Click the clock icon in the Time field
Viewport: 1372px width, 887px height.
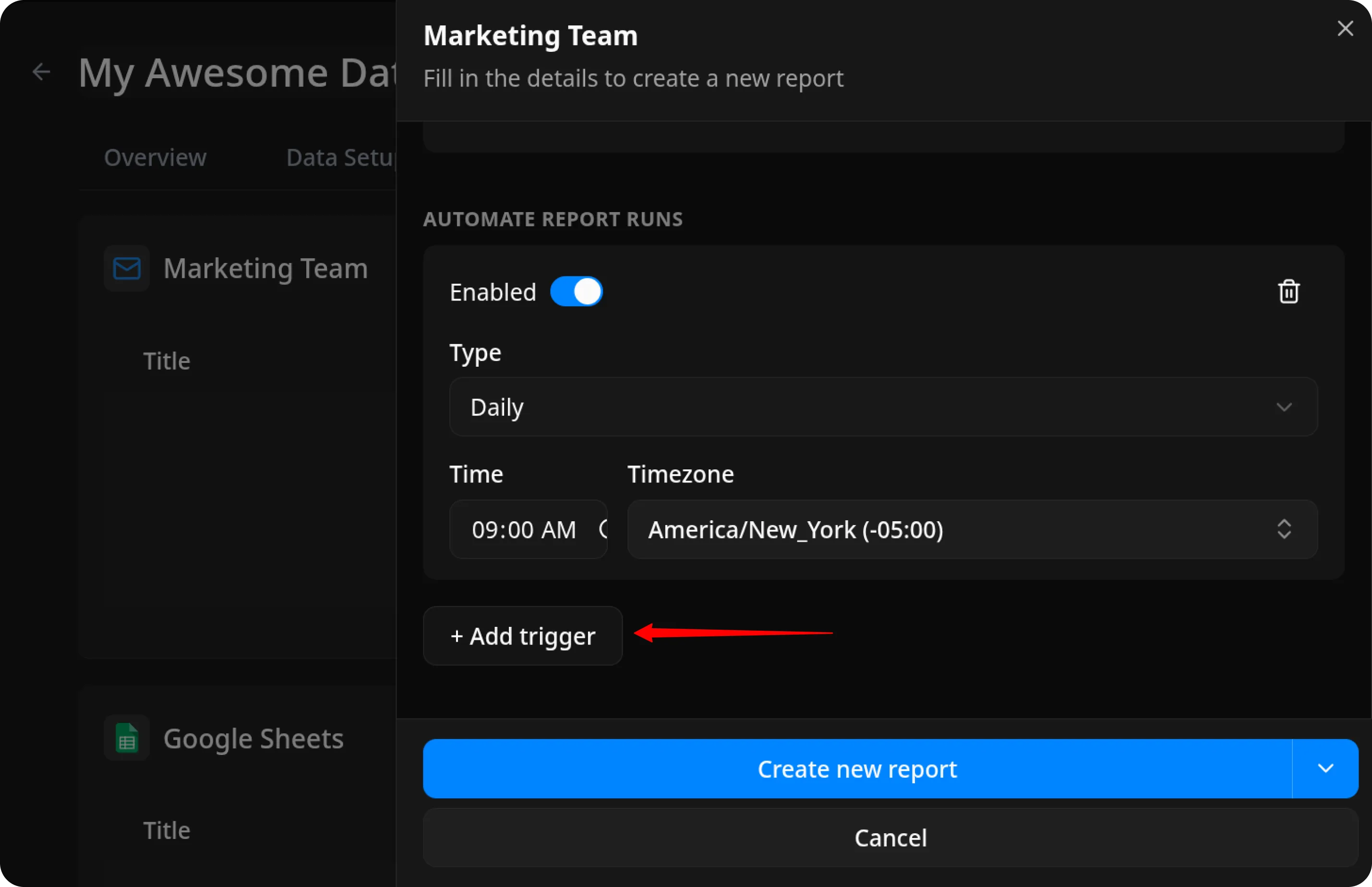point(602,529)
